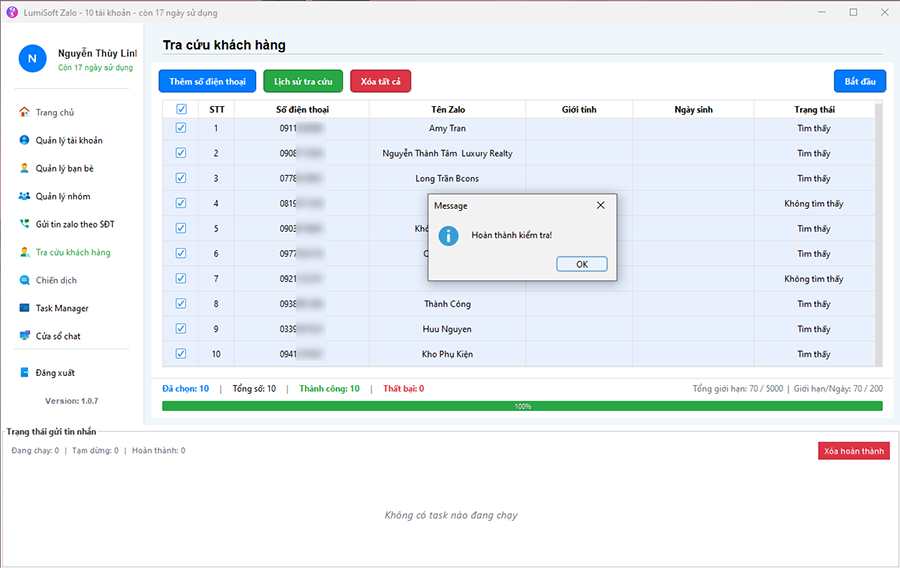Toggle the select-all checkbox in table header
The image size is (900, 568).
coord(181,109)
